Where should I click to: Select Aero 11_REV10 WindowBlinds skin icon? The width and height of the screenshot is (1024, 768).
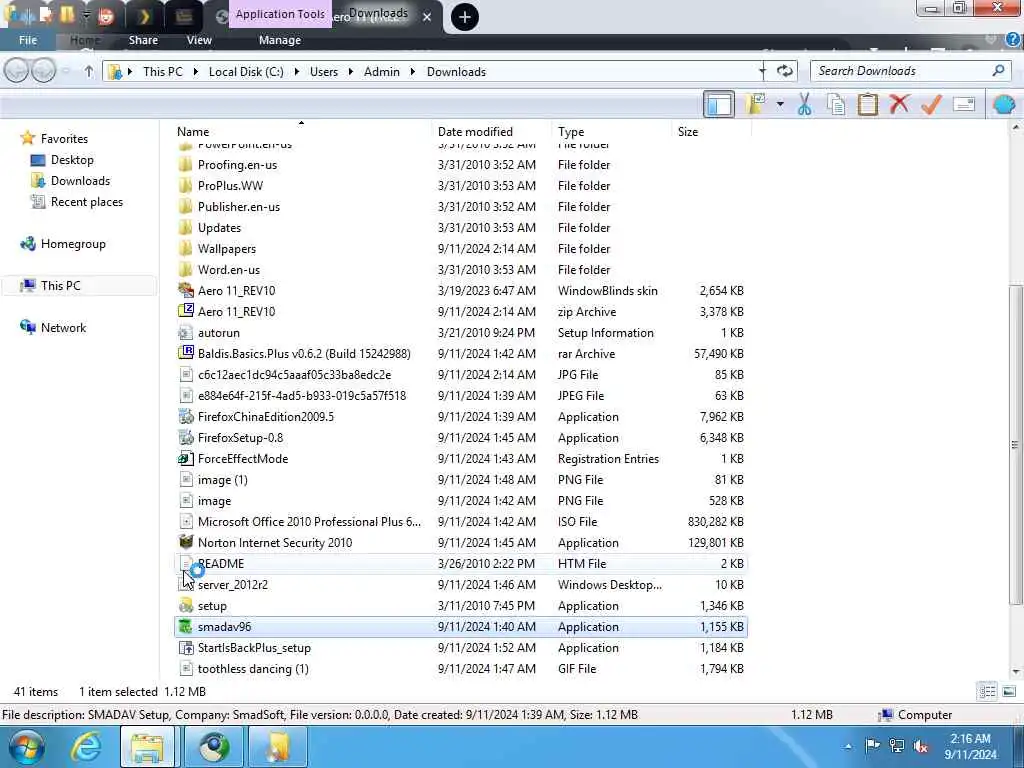pyautogui.click(x=185, y=291)
